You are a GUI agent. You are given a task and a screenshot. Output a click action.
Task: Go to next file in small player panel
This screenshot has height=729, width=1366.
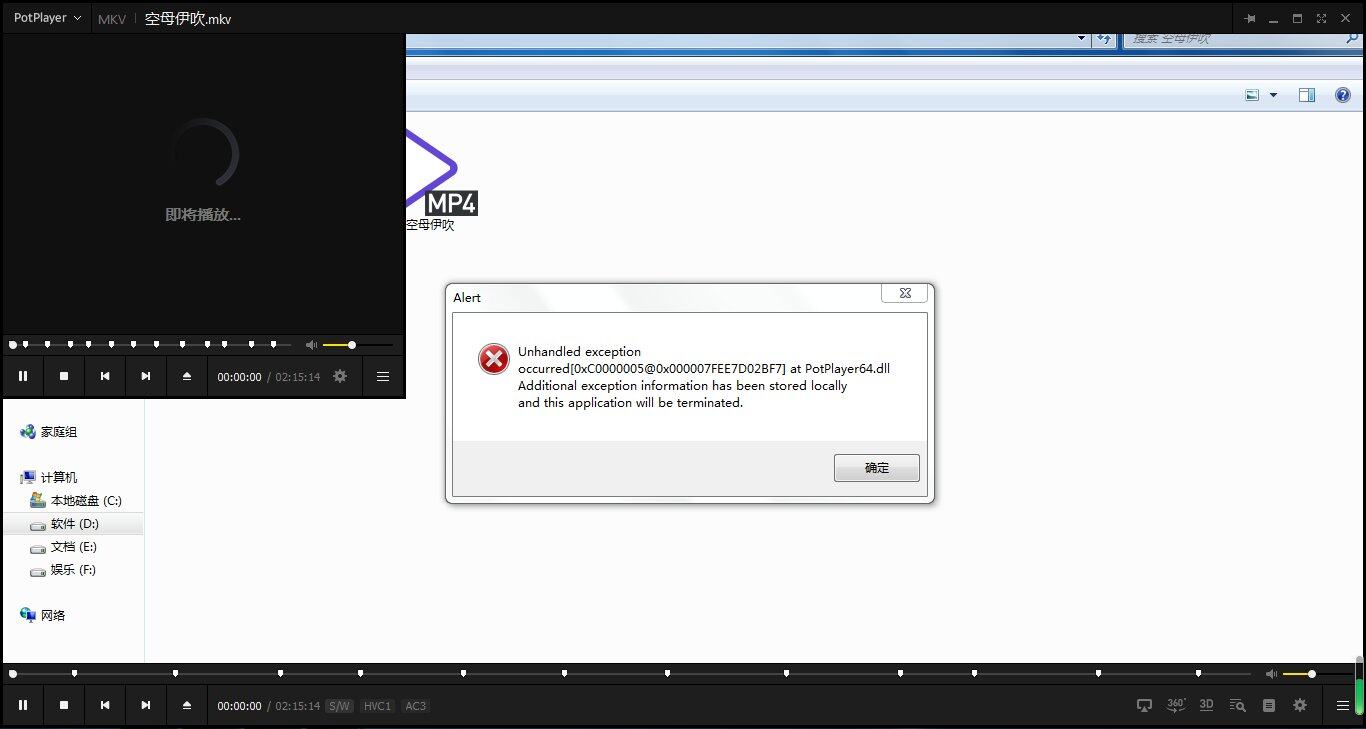click(146, 376)
